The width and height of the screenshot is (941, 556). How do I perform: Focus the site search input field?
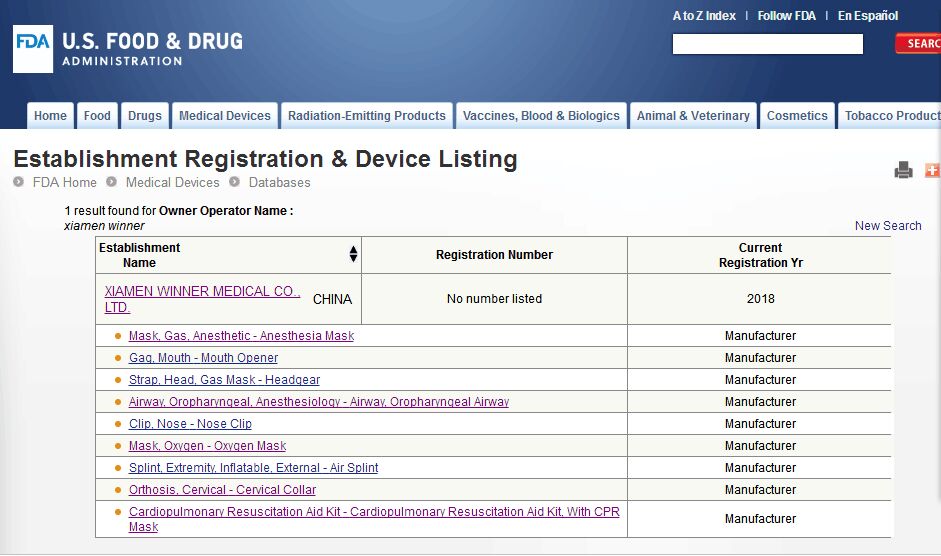click(768, 44)
